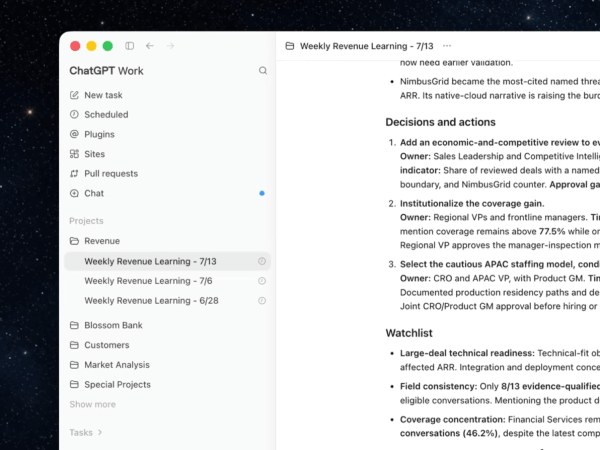Screen dimensions: 600x450
Task: Click the ChatGPT Work title
Action: (x=106, y=71)
